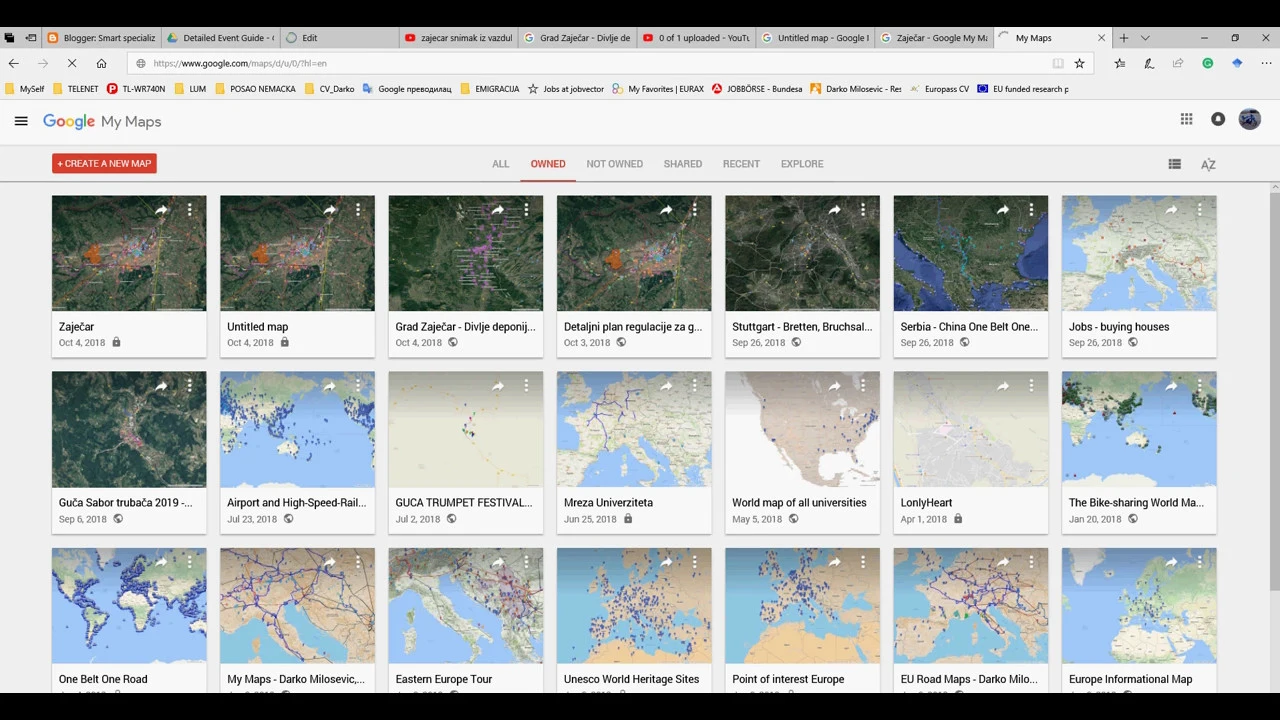Share the One Belt One Road map
The height and width of the screenshot is (720, 1280).
[x=161, y=562]
